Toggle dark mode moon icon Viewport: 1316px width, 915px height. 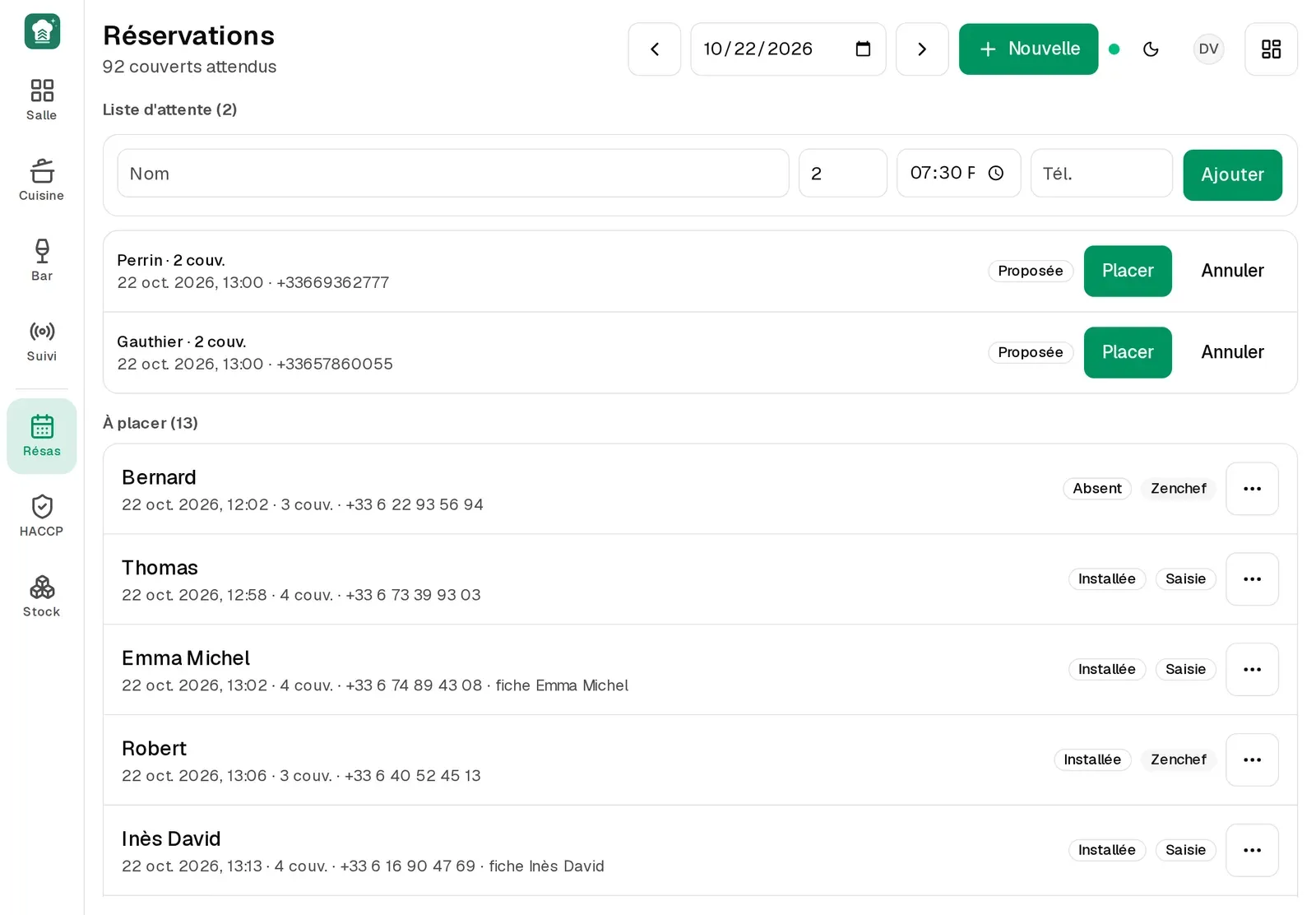tap(1151, 49)
